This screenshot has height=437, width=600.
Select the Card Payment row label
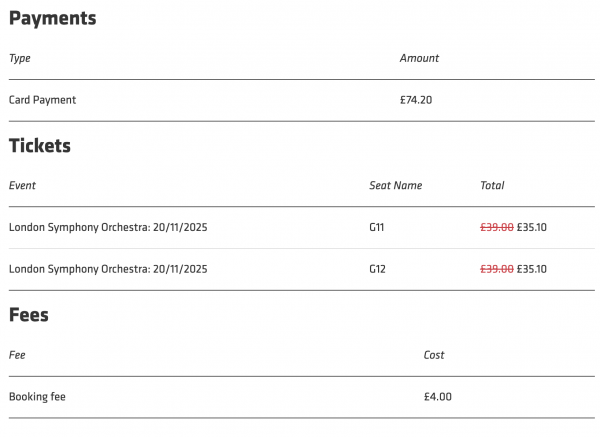pyautogui.click(x=42, y=100)
